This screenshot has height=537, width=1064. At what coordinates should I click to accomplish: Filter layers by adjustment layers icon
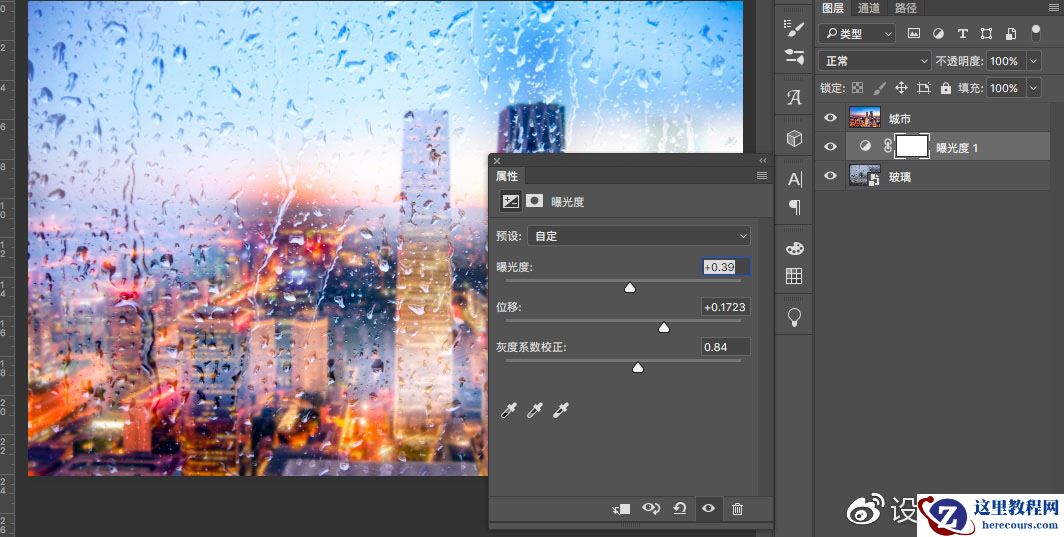tap(938, 33)
